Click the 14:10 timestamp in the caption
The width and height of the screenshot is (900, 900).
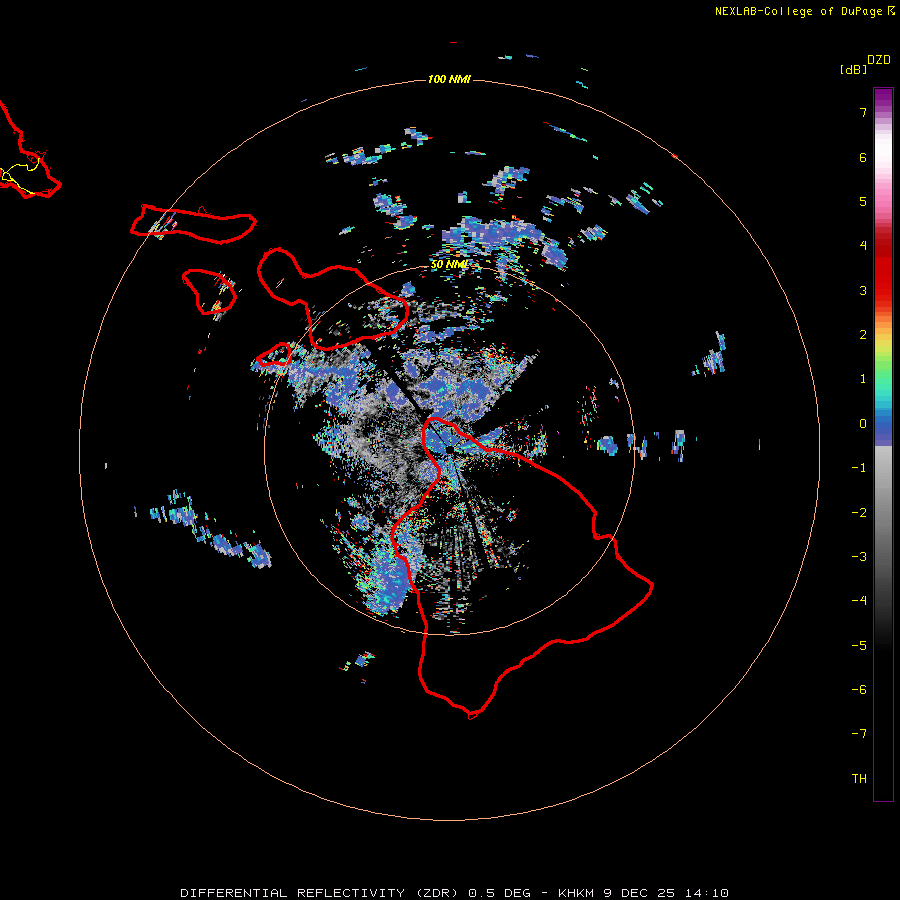(x=707, y=893)
